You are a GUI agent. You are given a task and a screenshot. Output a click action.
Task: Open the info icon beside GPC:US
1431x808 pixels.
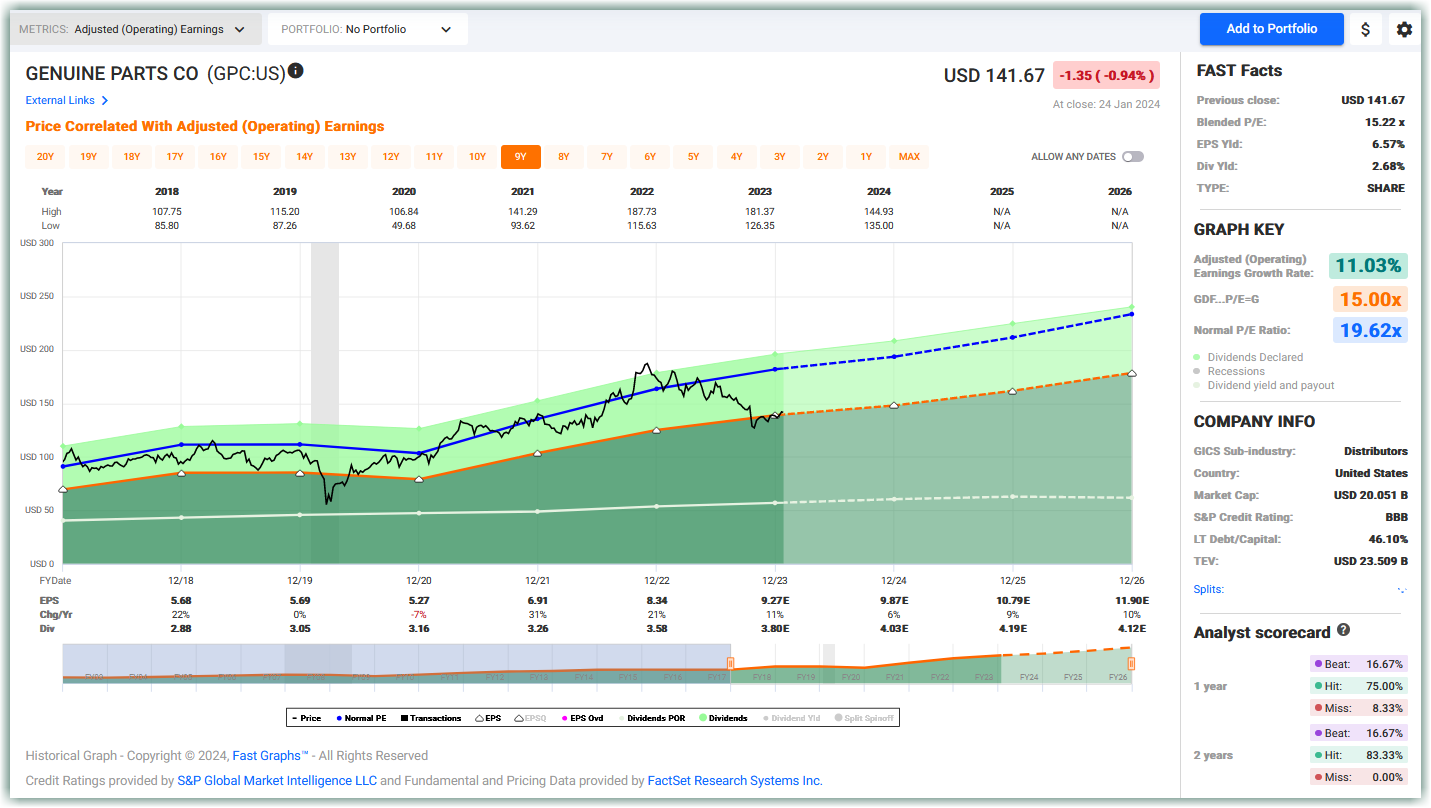tap(295, 72)
